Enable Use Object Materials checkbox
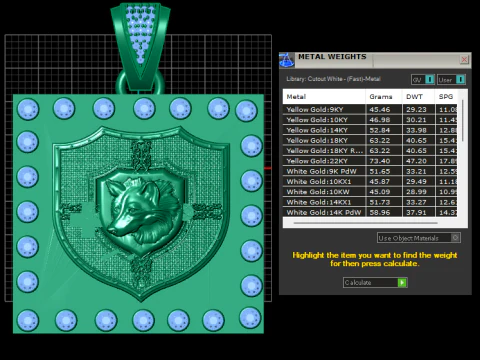Viewport: 480px width, 360px height. click(455, 238)
